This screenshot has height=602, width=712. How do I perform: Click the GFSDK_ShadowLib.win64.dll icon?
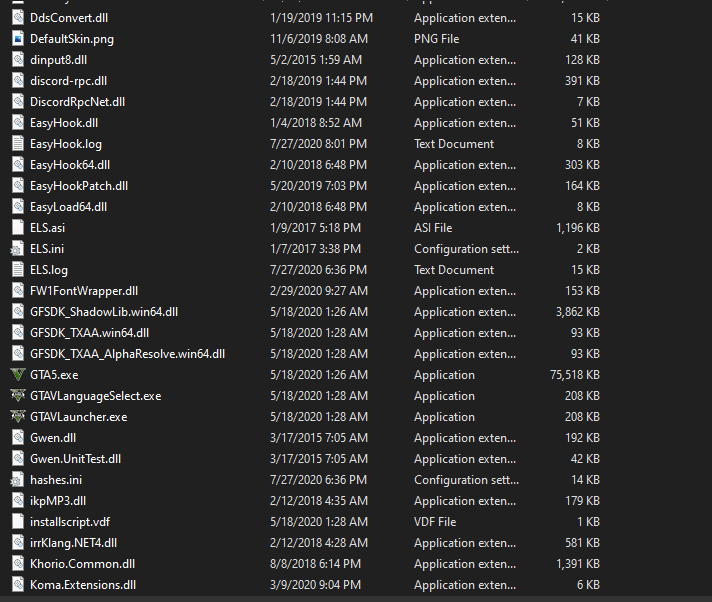click(18, 311)
